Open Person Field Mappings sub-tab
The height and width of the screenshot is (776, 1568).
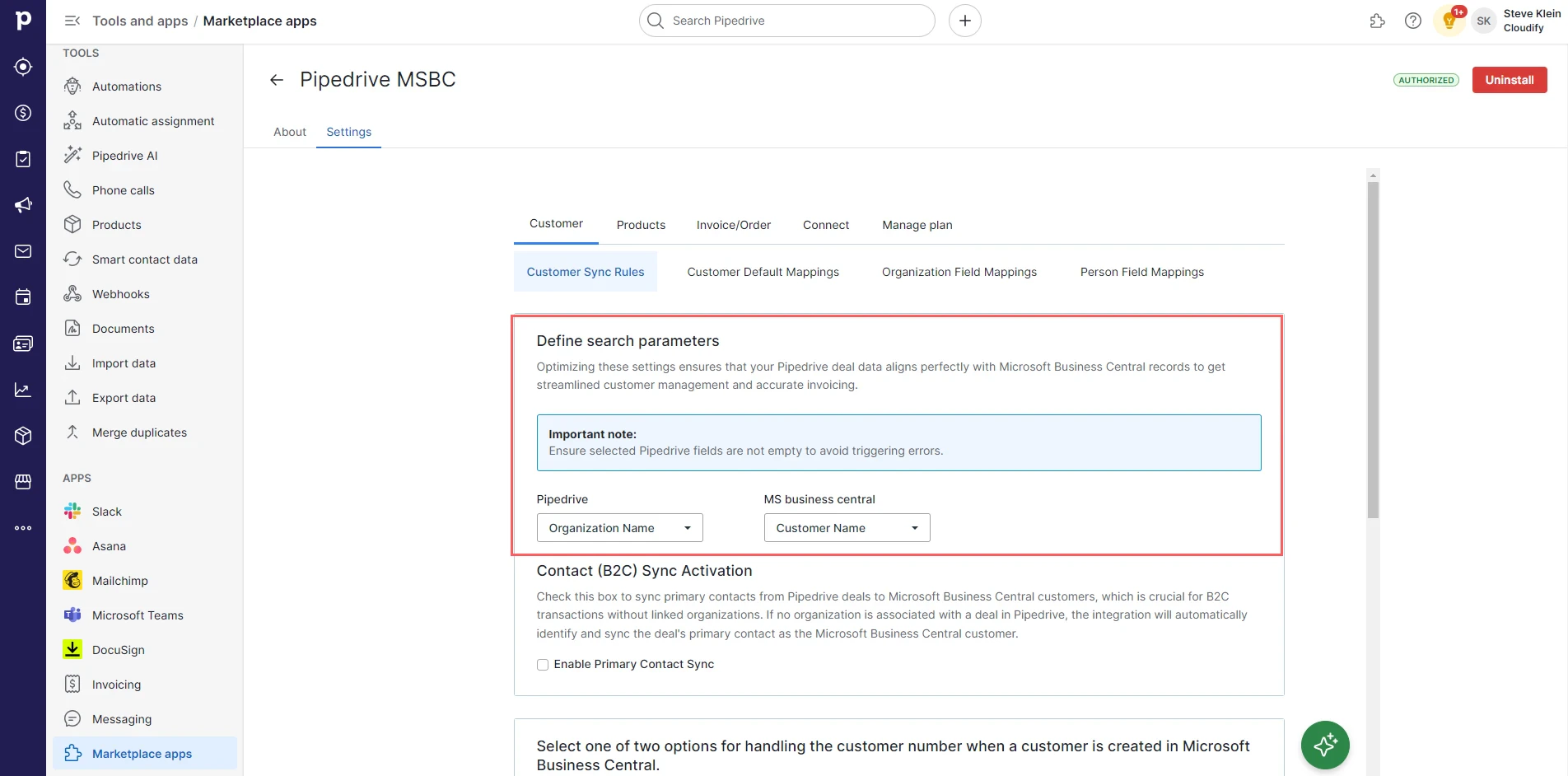1142,272
